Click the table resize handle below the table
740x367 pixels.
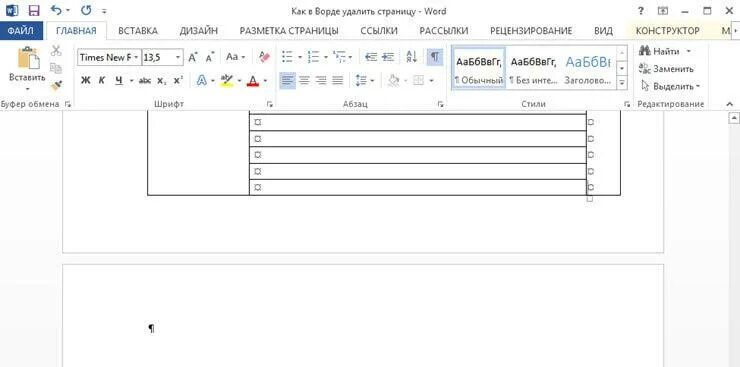(589, 199)
